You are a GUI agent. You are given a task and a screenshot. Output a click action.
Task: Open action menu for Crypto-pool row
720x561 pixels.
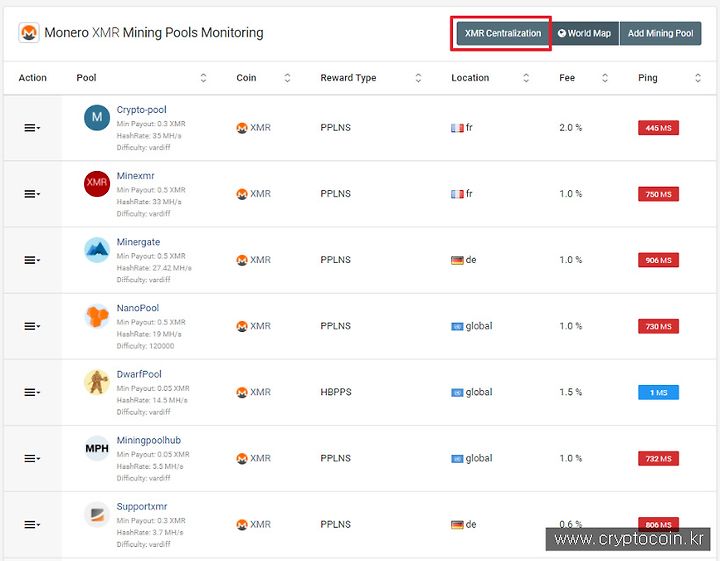pyautogui.click(x=32, y=128)
